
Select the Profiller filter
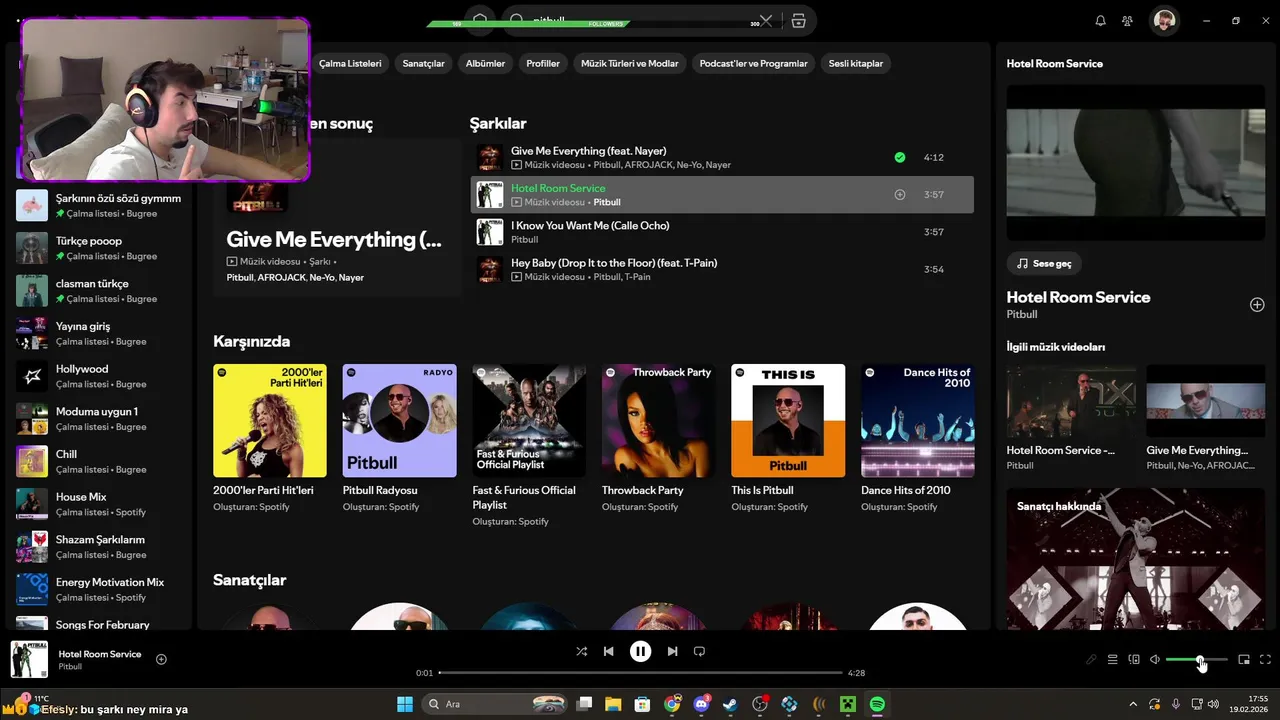[543, 63]
